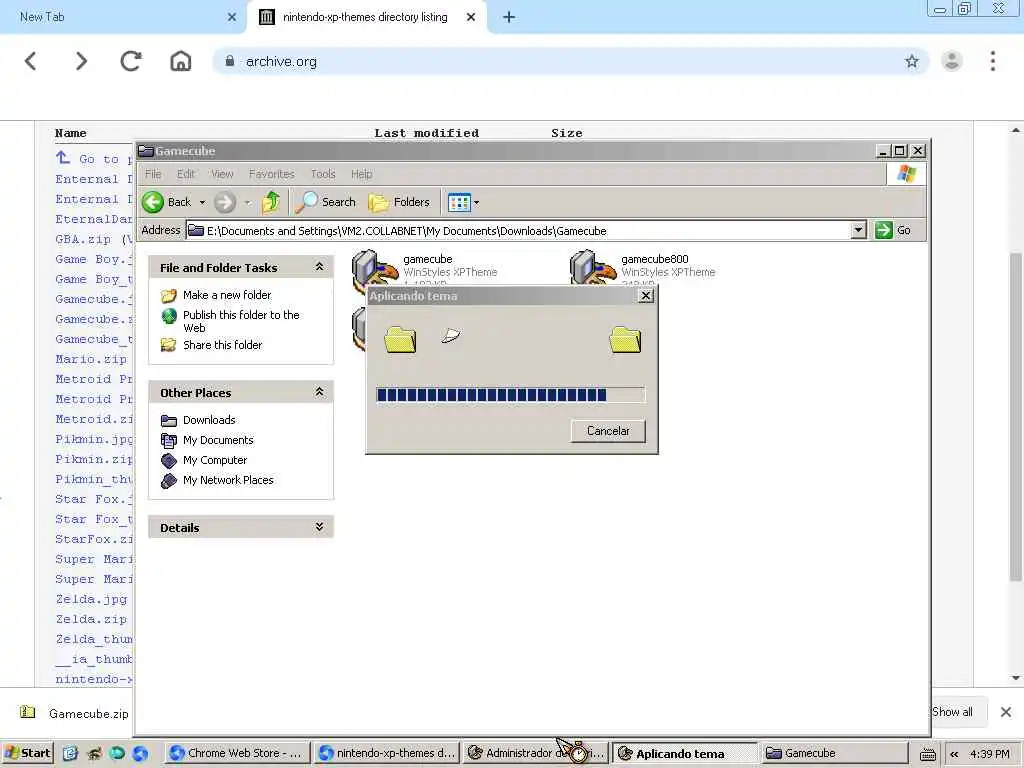Go to My Network Places

point(228,480)
